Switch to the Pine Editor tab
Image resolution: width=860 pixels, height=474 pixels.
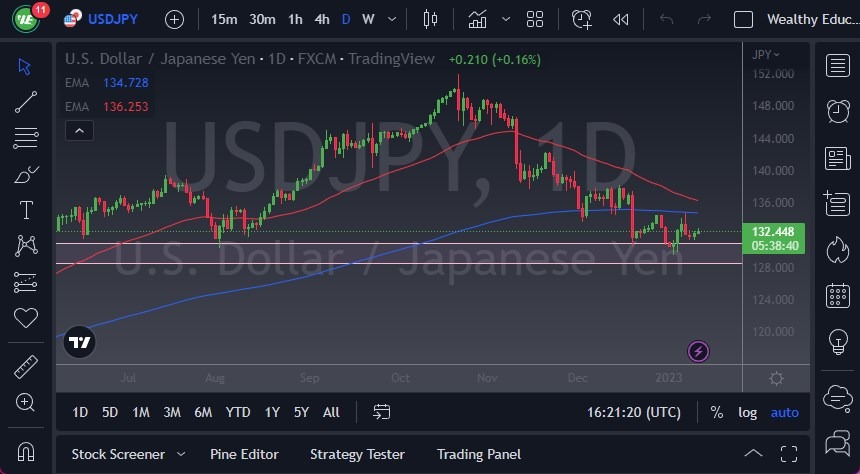coord(244,454)
